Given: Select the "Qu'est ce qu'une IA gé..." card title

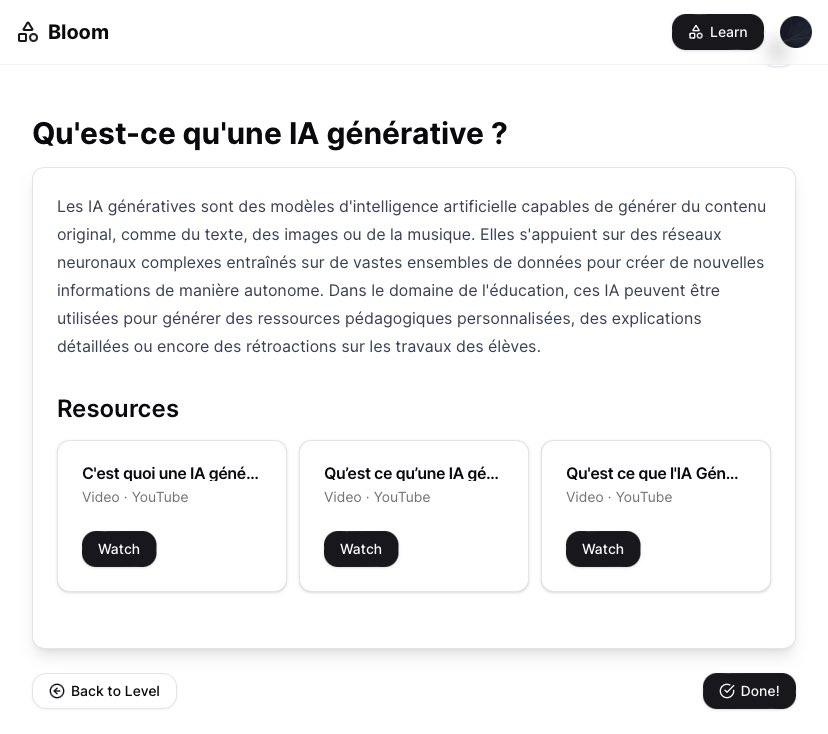Looking at the screenshot, I should 411,473.
